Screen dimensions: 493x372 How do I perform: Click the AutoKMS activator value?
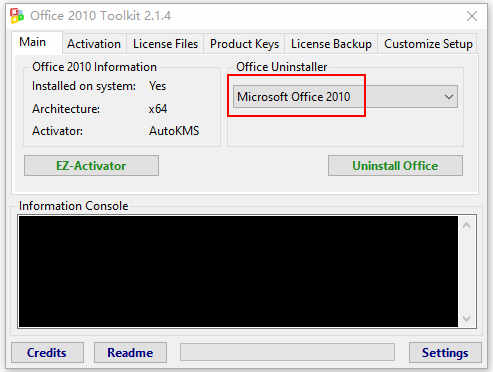[x=174, y=131]
